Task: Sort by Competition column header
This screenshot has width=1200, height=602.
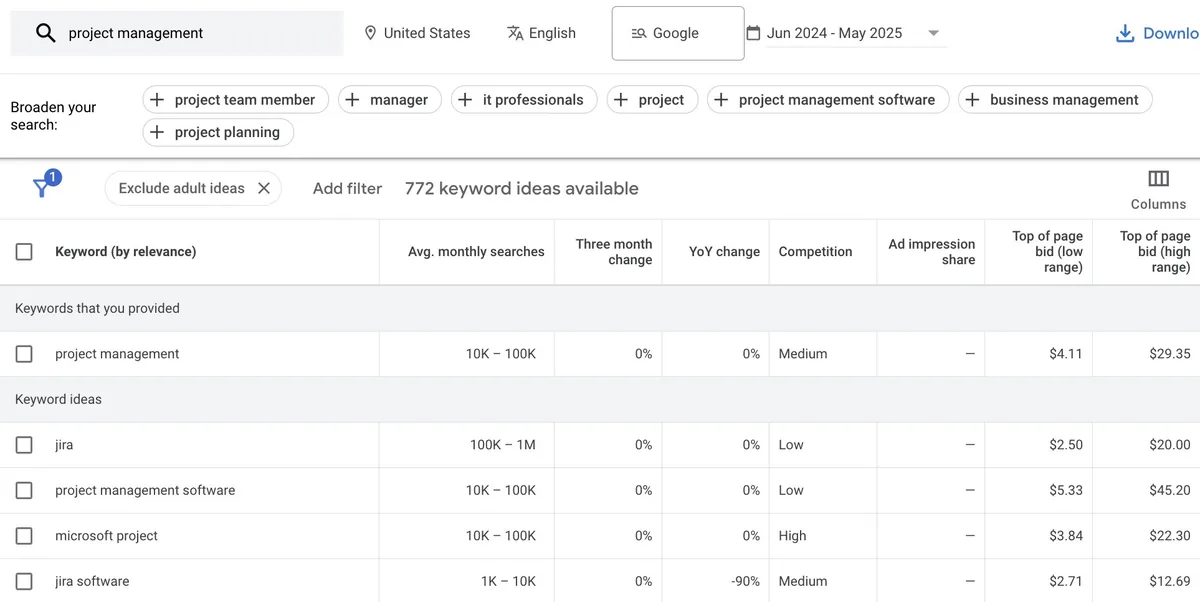Action: point(815,252)
